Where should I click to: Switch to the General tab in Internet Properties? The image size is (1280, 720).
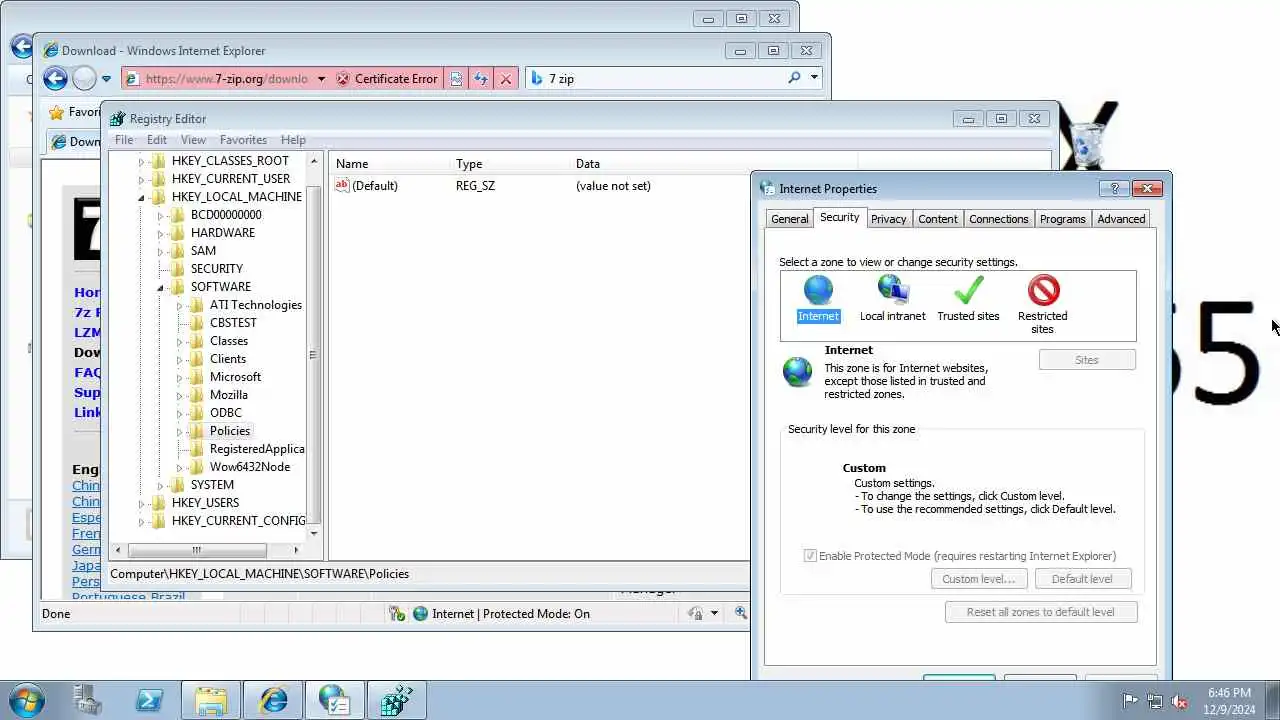pyautogui.click(x=789, y=219)
